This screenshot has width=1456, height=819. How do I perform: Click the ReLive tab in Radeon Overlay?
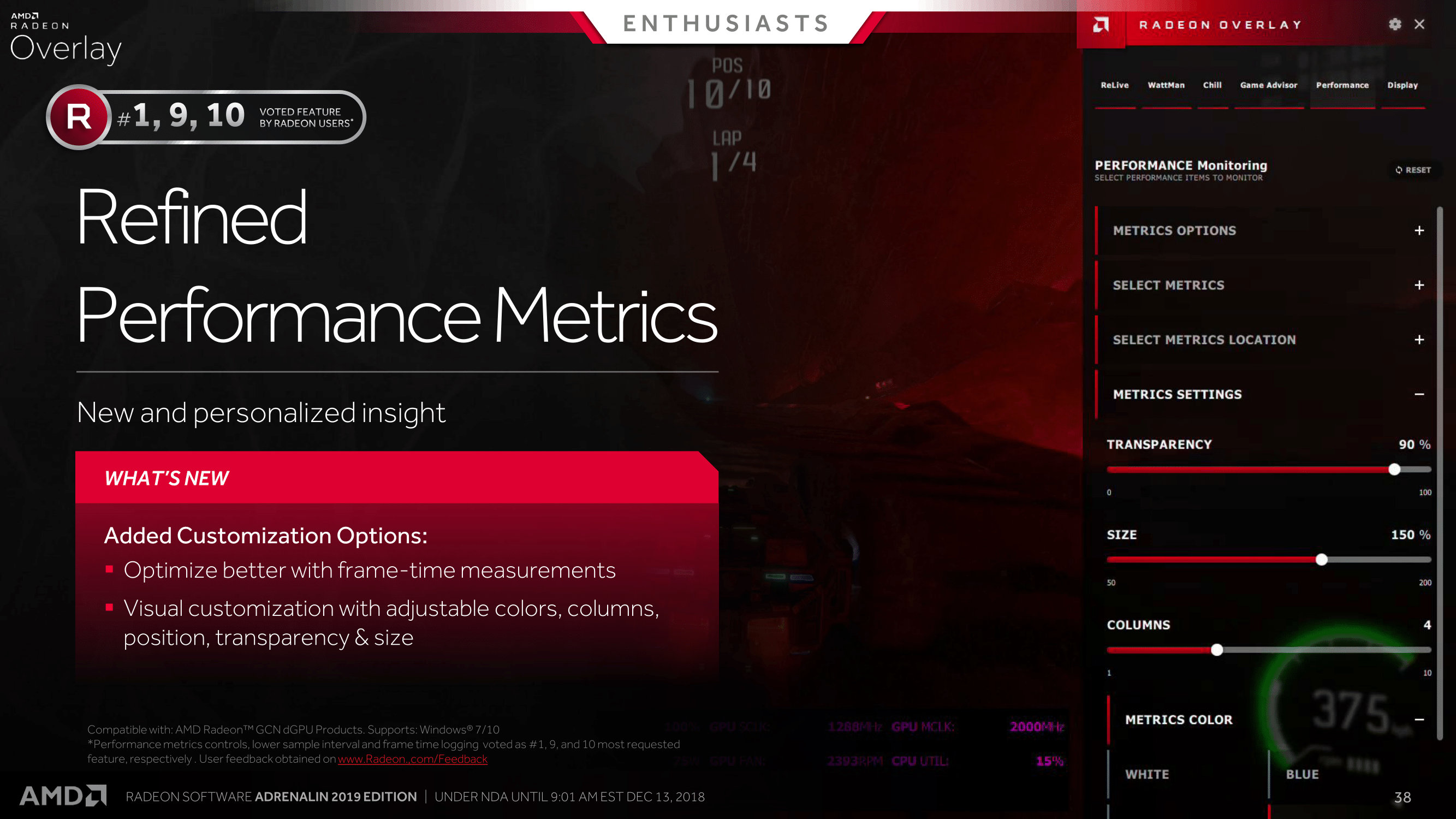[1113, 85]
